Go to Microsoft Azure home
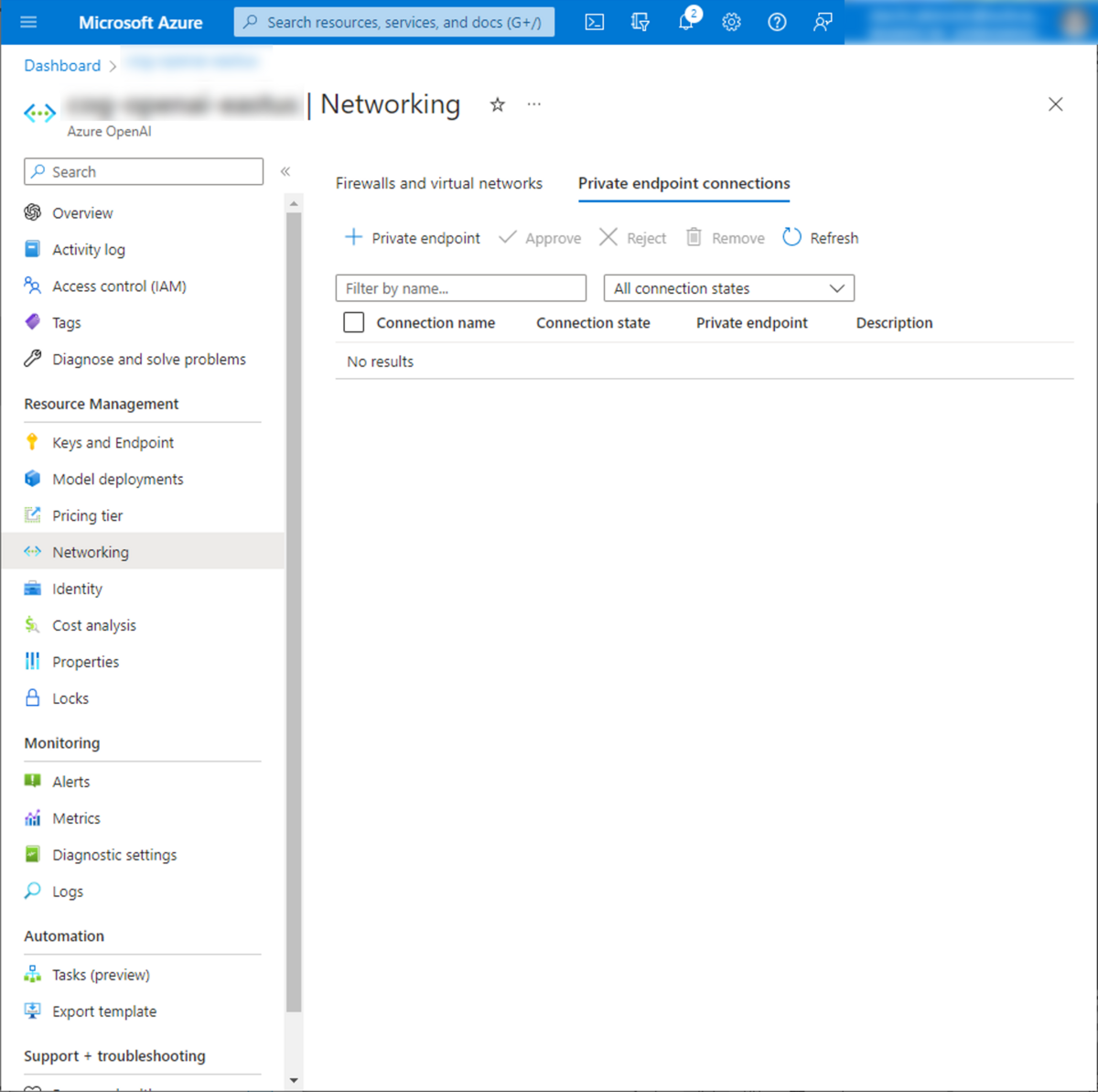 (x=141, y=23)
